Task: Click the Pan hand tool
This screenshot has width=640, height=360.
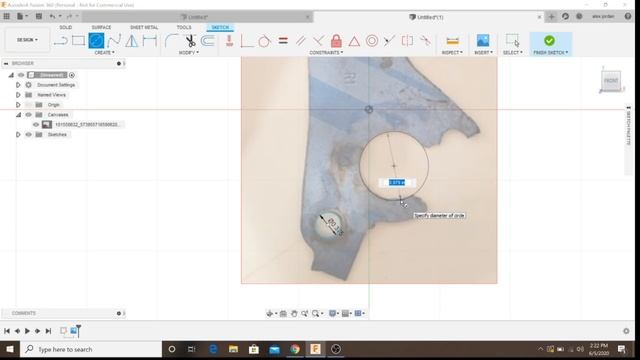Action: [x=294, y=313]
